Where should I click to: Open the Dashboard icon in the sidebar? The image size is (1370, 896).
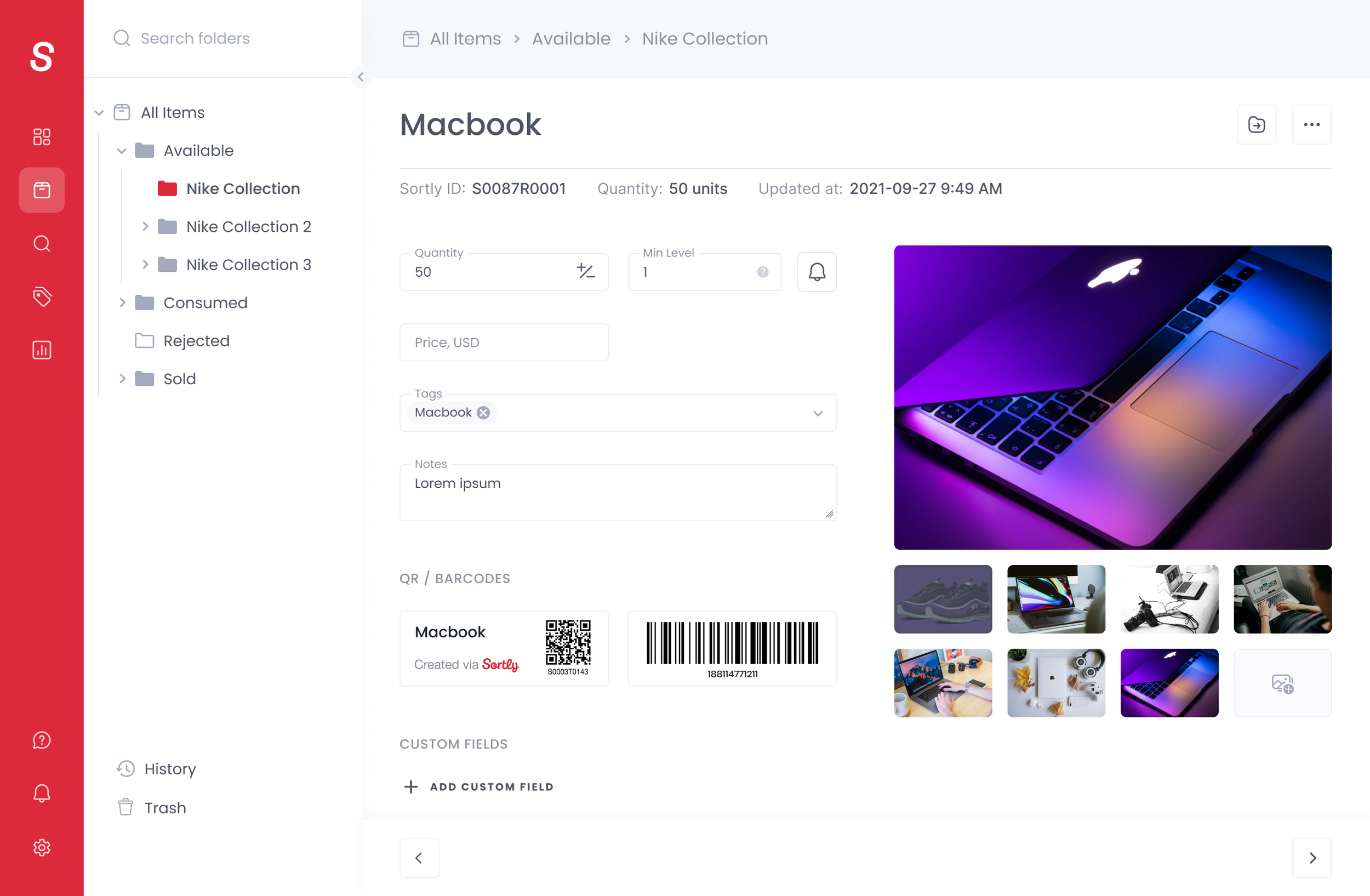[x=42, y=136]
